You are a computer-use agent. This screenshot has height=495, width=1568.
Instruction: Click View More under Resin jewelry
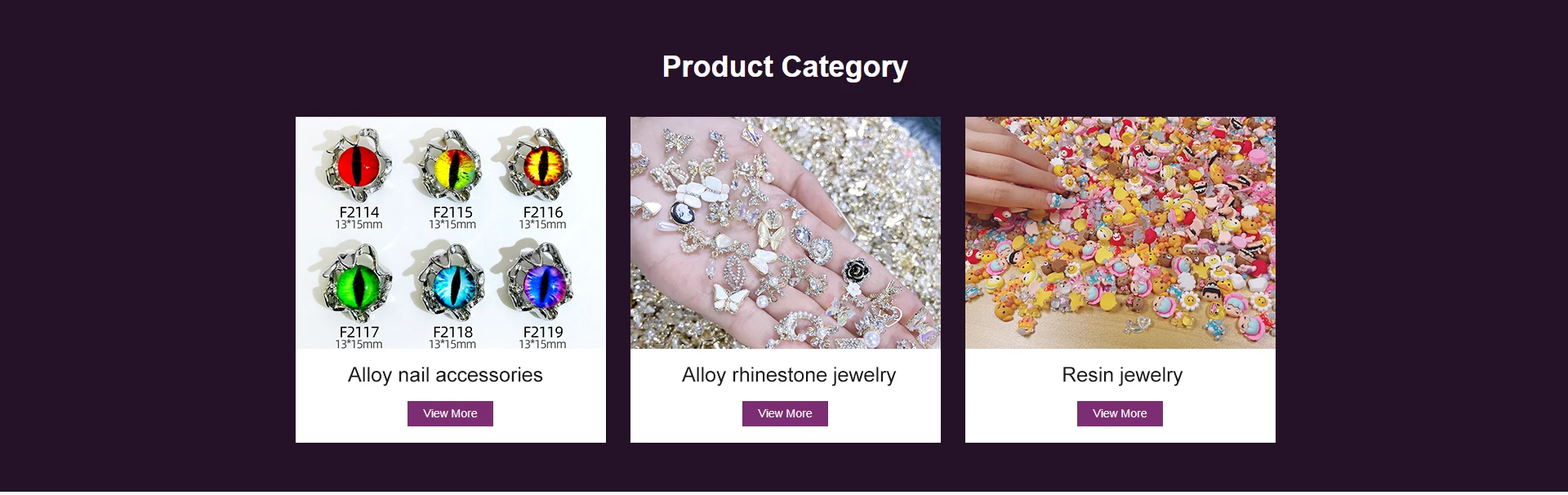[x=1120, y=413]
